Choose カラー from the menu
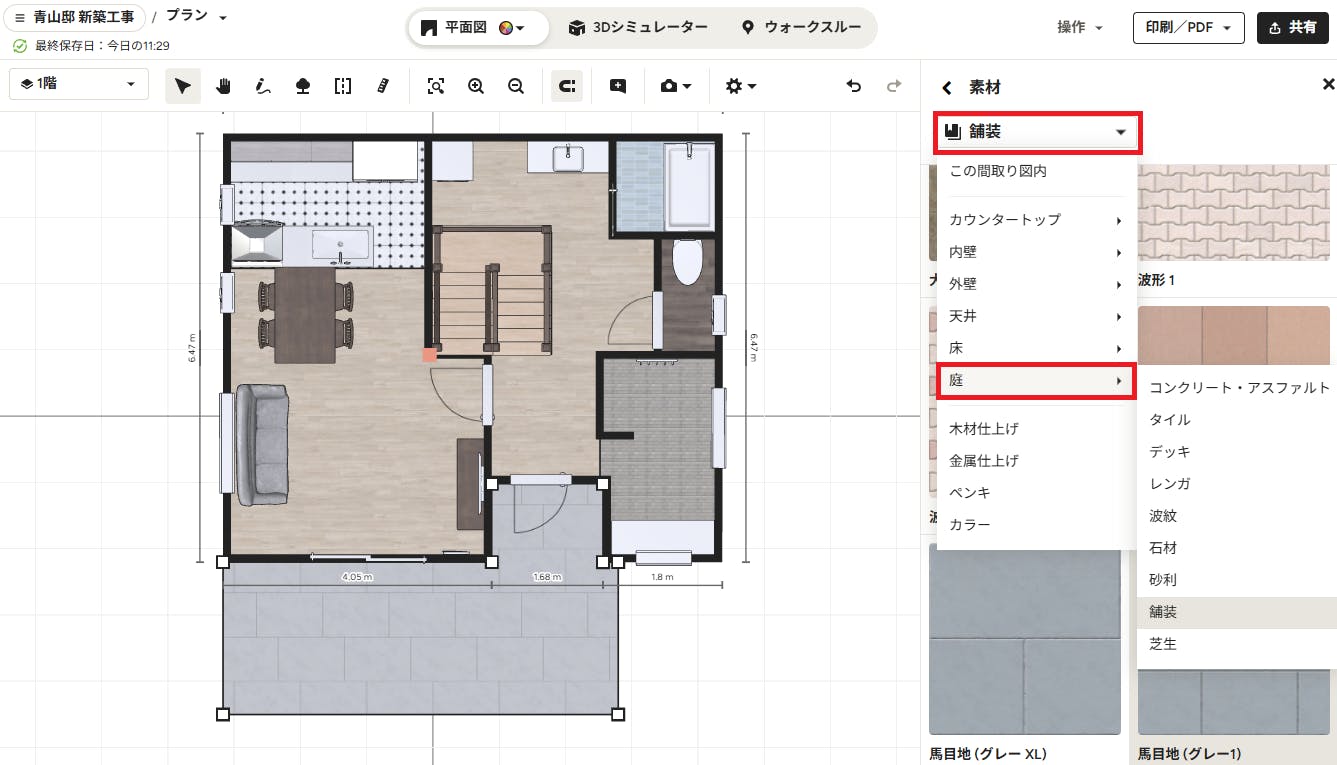Screen dimensions: 1337x765 [1037, 525]
